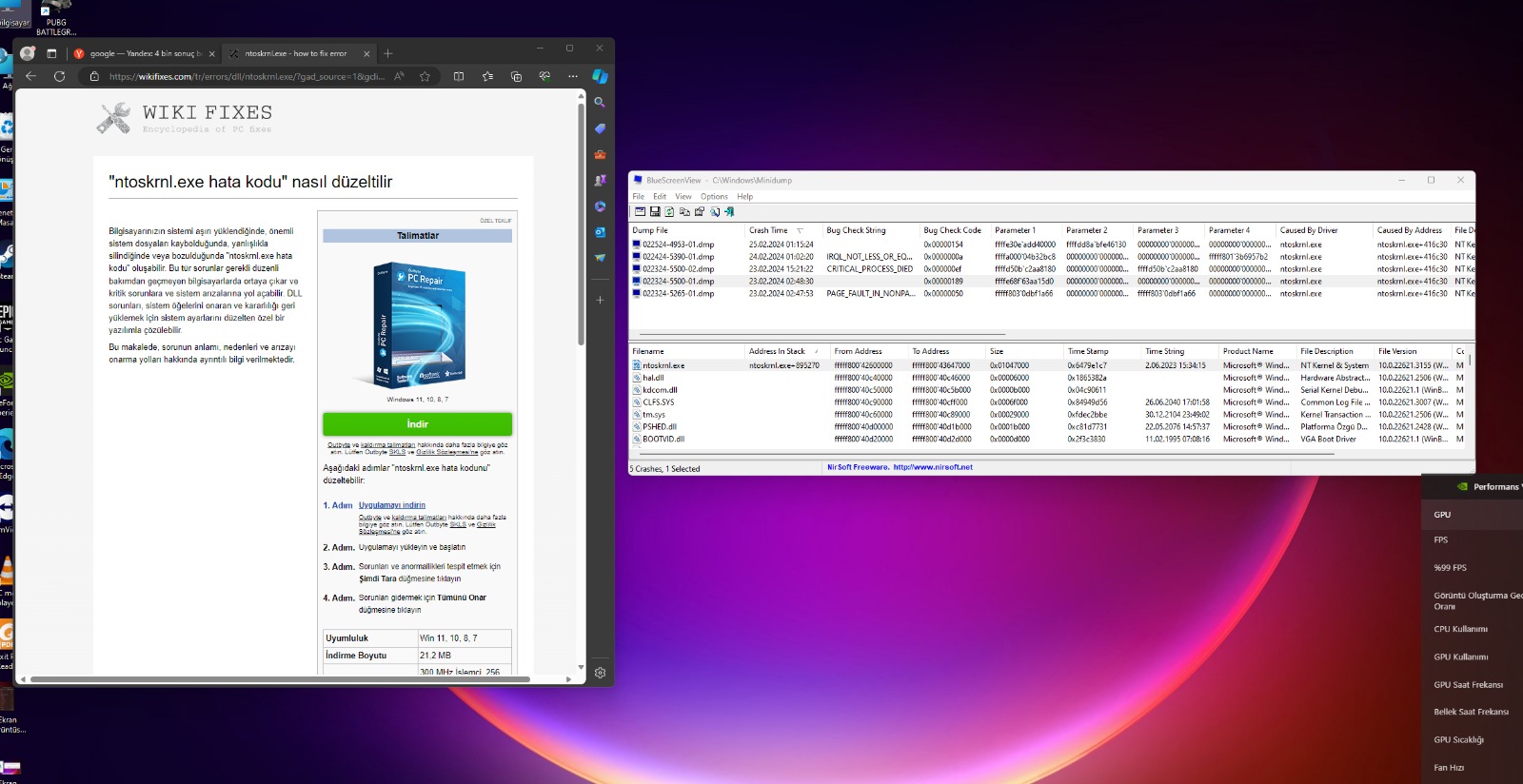Click the Save icon in BlueScreenView toolbar
1523x784 pixels.
click(655, 212)
